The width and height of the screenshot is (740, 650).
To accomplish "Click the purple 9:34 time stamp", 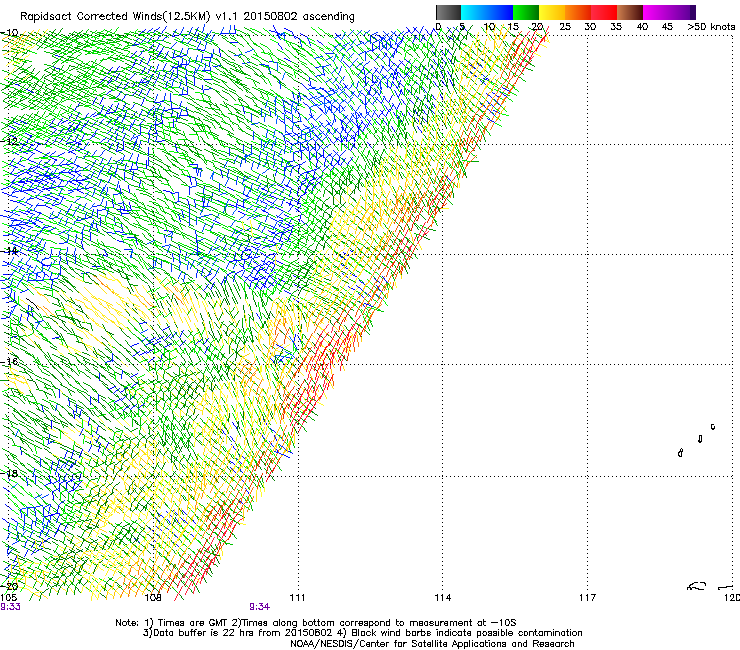I will pos(260,607).
